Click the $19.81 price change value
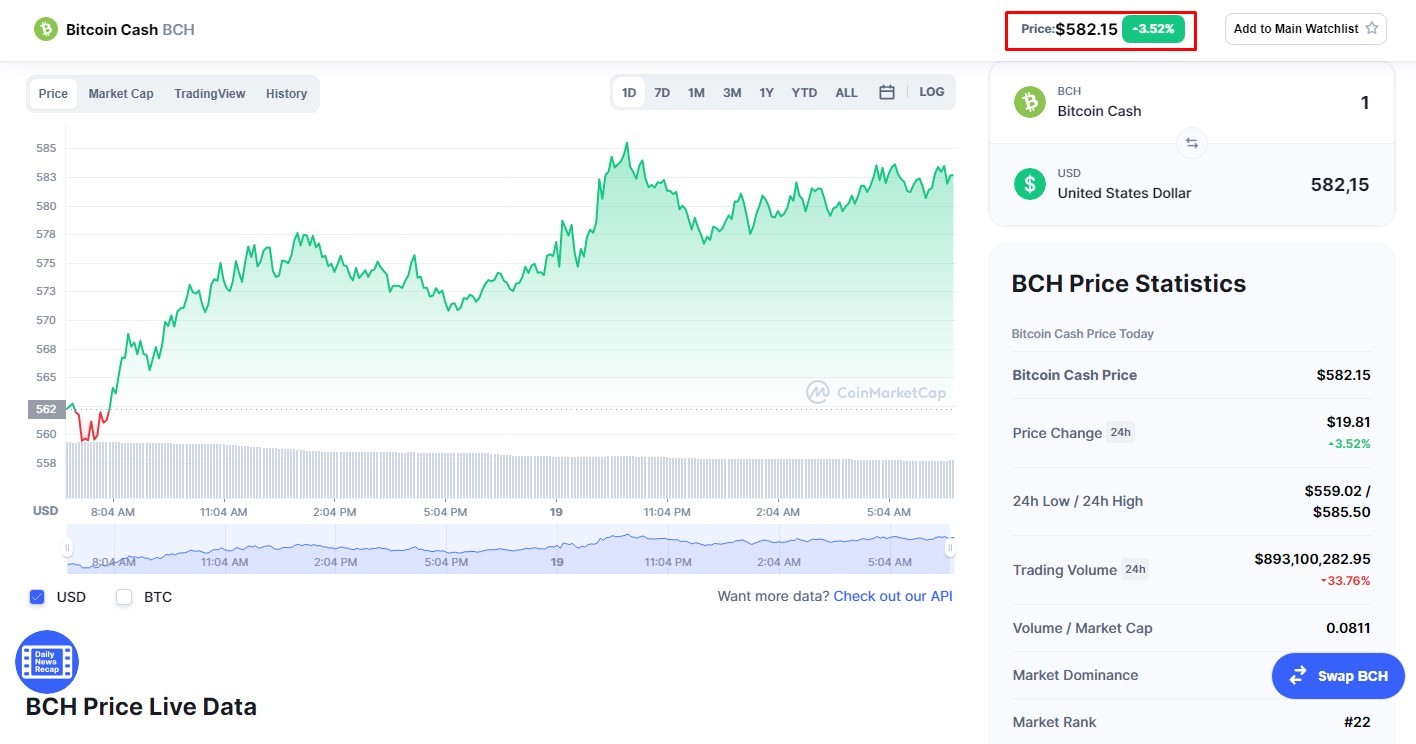 pyautogui.click(x=1348, y=422)
